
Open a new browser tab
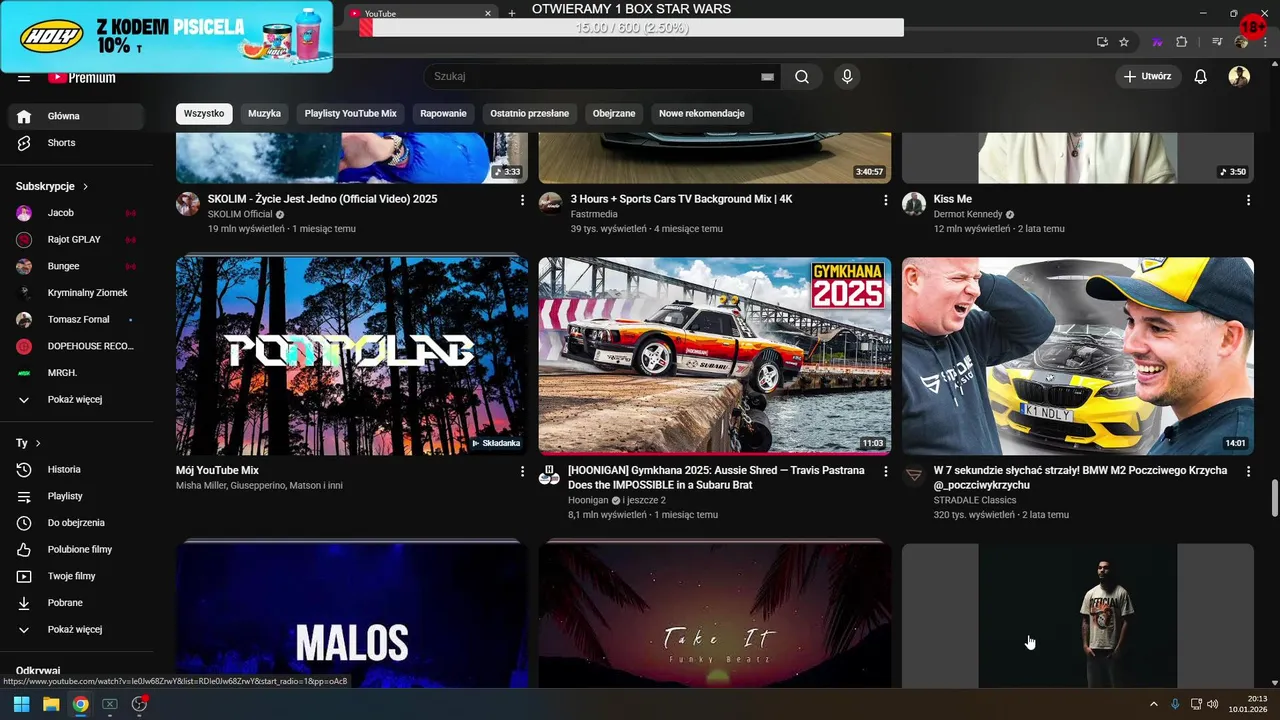512,13
